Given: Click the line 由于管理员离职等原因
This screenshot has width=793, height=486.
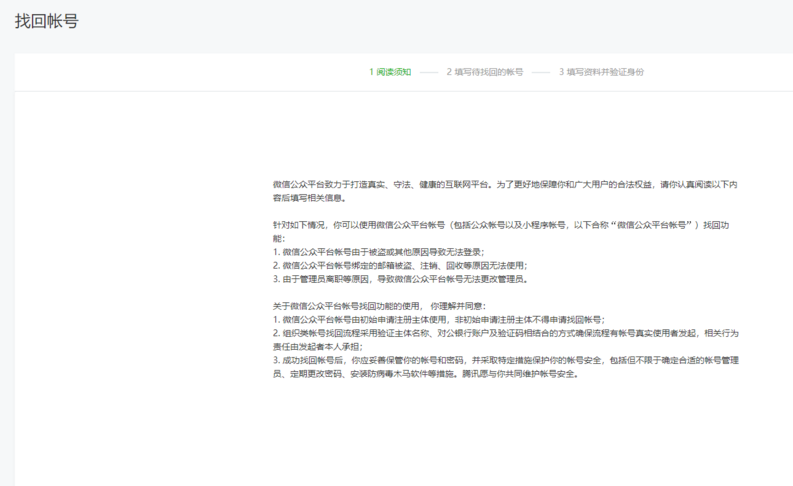Looking at the screenshot, I should tap(400, 279).
